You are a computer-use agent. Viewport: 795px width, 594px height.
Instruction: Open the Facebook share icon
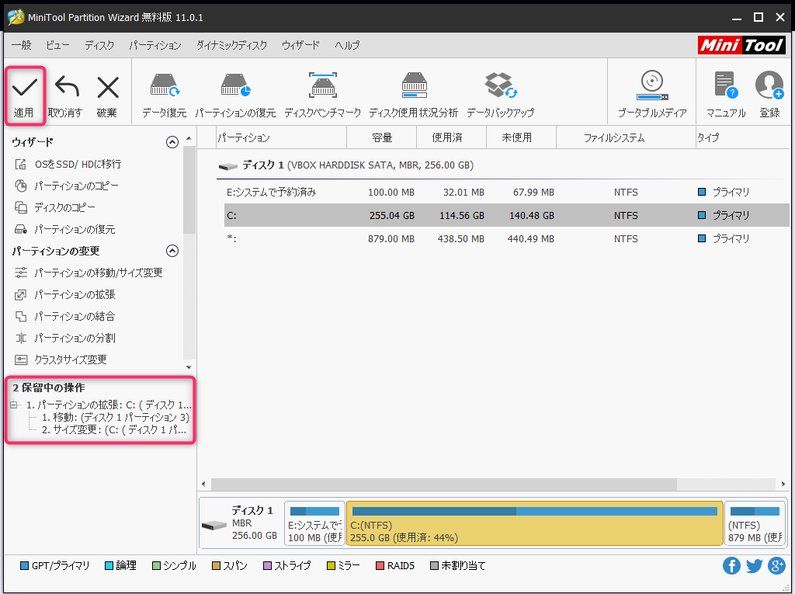point(731,566)
